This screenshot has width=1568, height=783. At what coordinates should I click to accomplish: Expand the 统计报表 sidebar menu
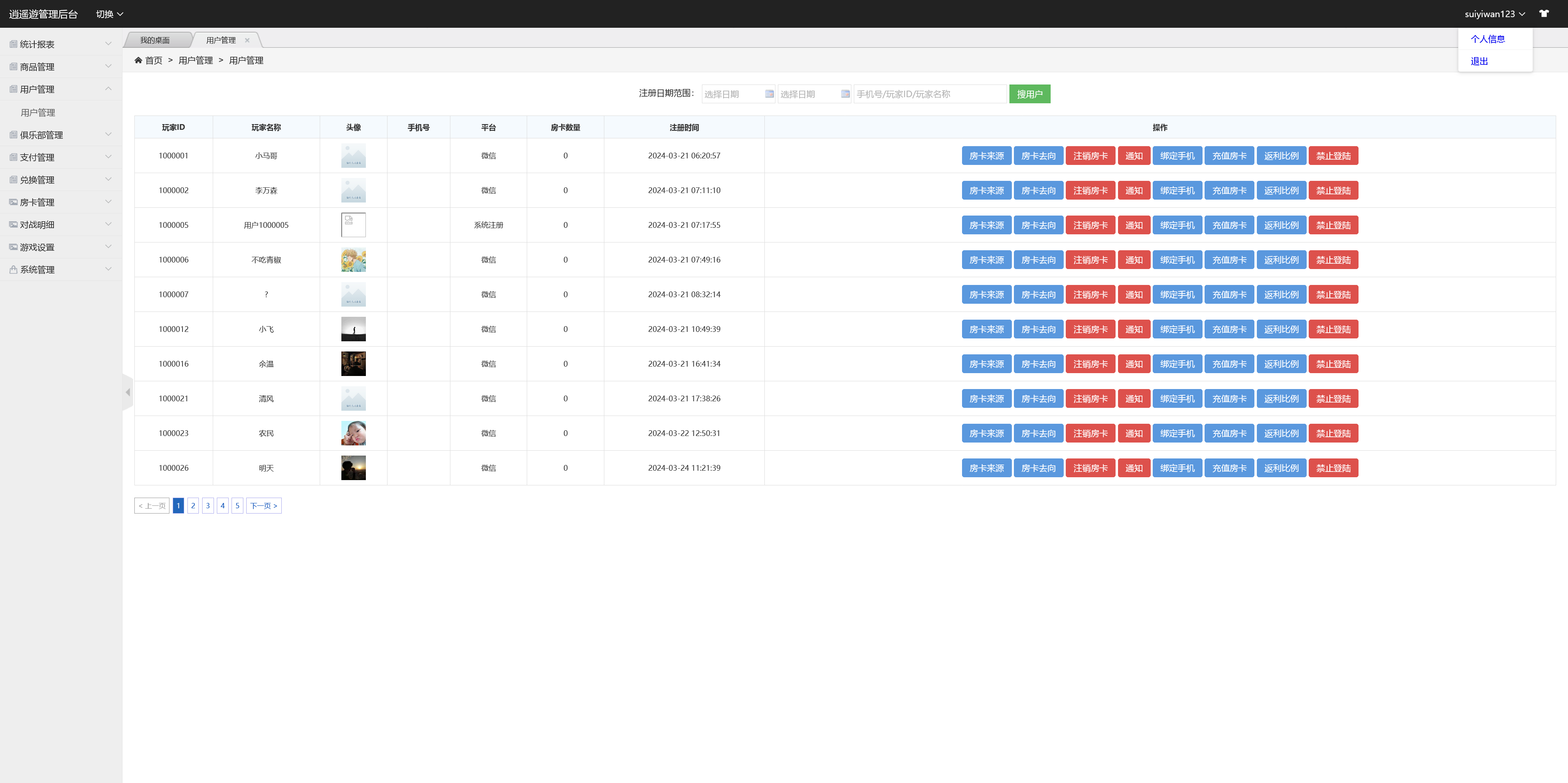[61, 44]
